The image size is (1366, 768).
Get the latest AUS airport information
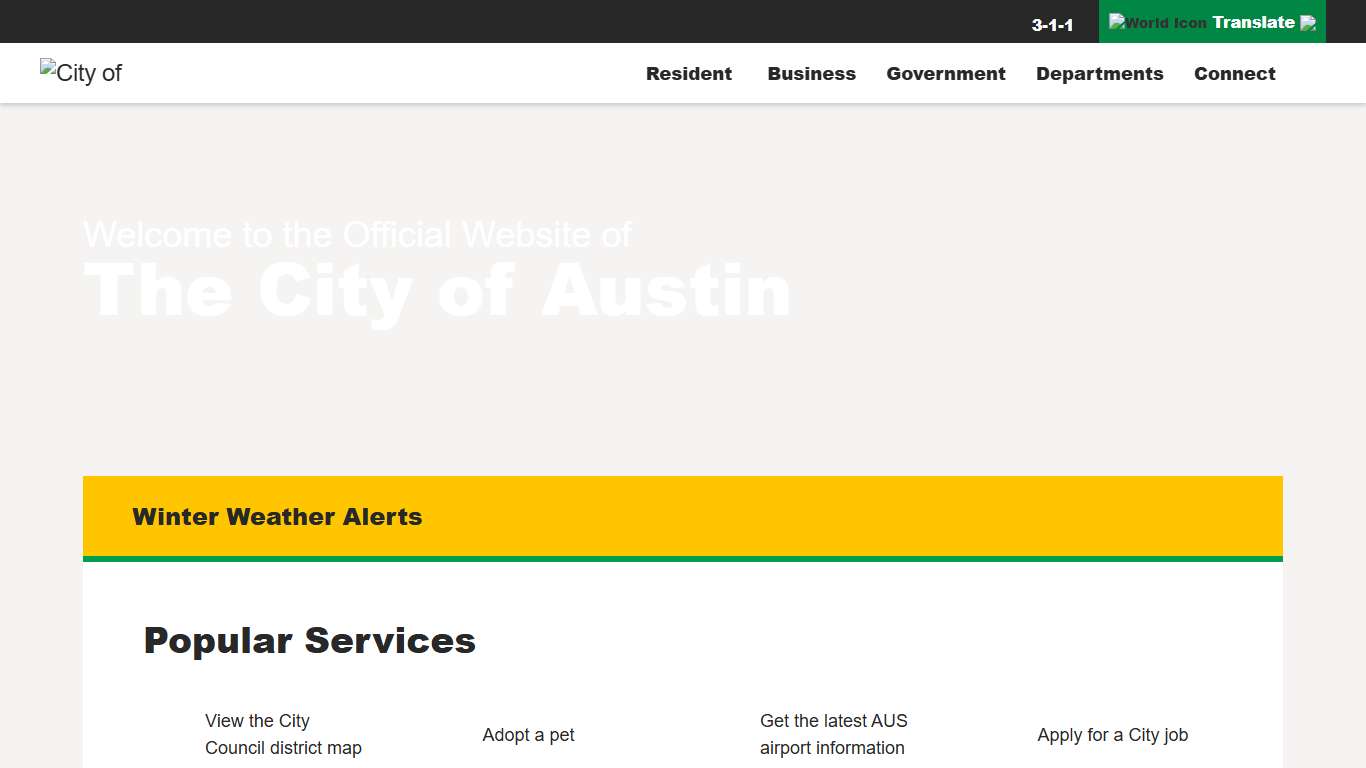(833, 734)
